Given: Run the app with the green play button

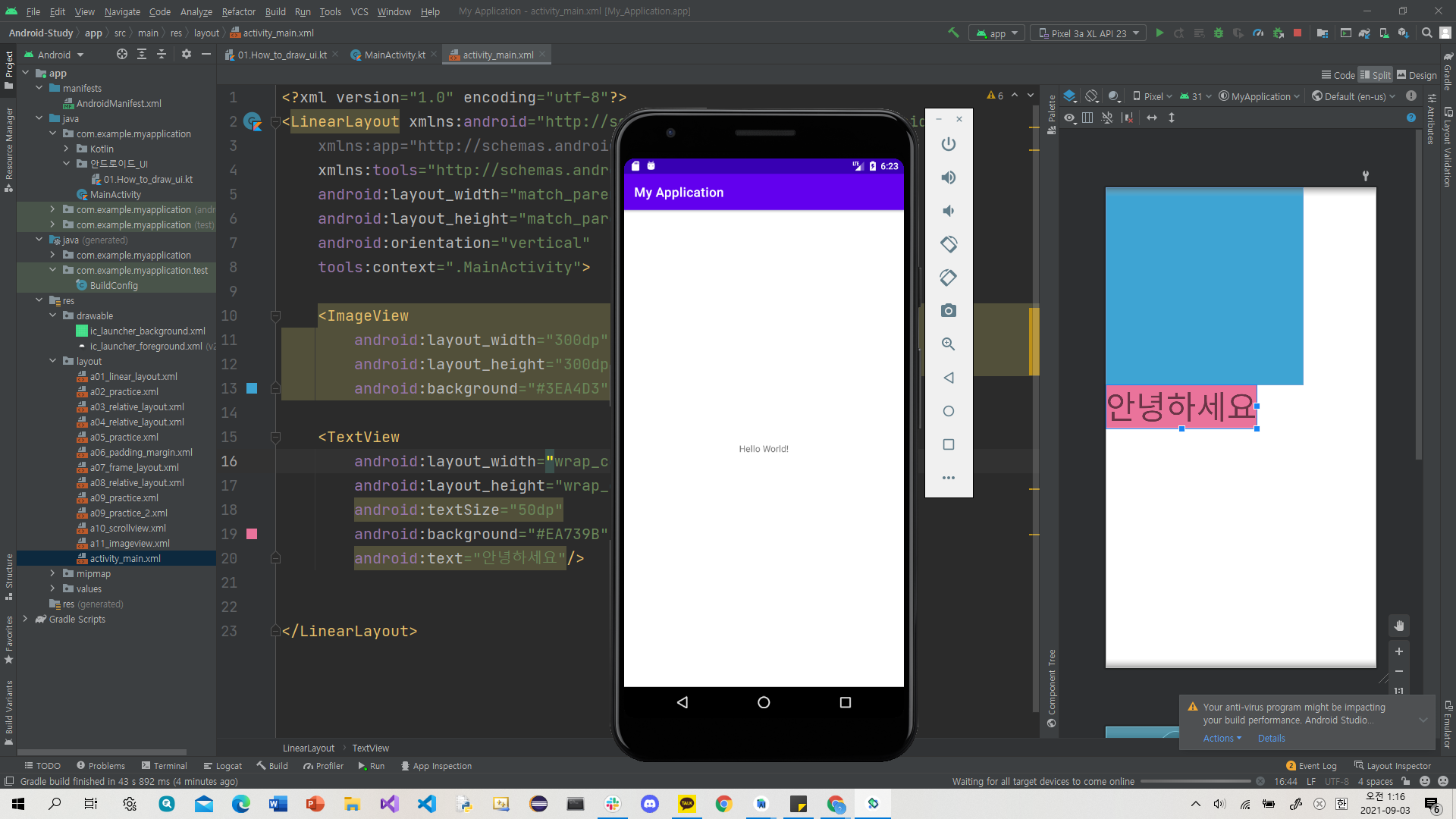Looking at the screenshot, I should (x=1159, y=33).
